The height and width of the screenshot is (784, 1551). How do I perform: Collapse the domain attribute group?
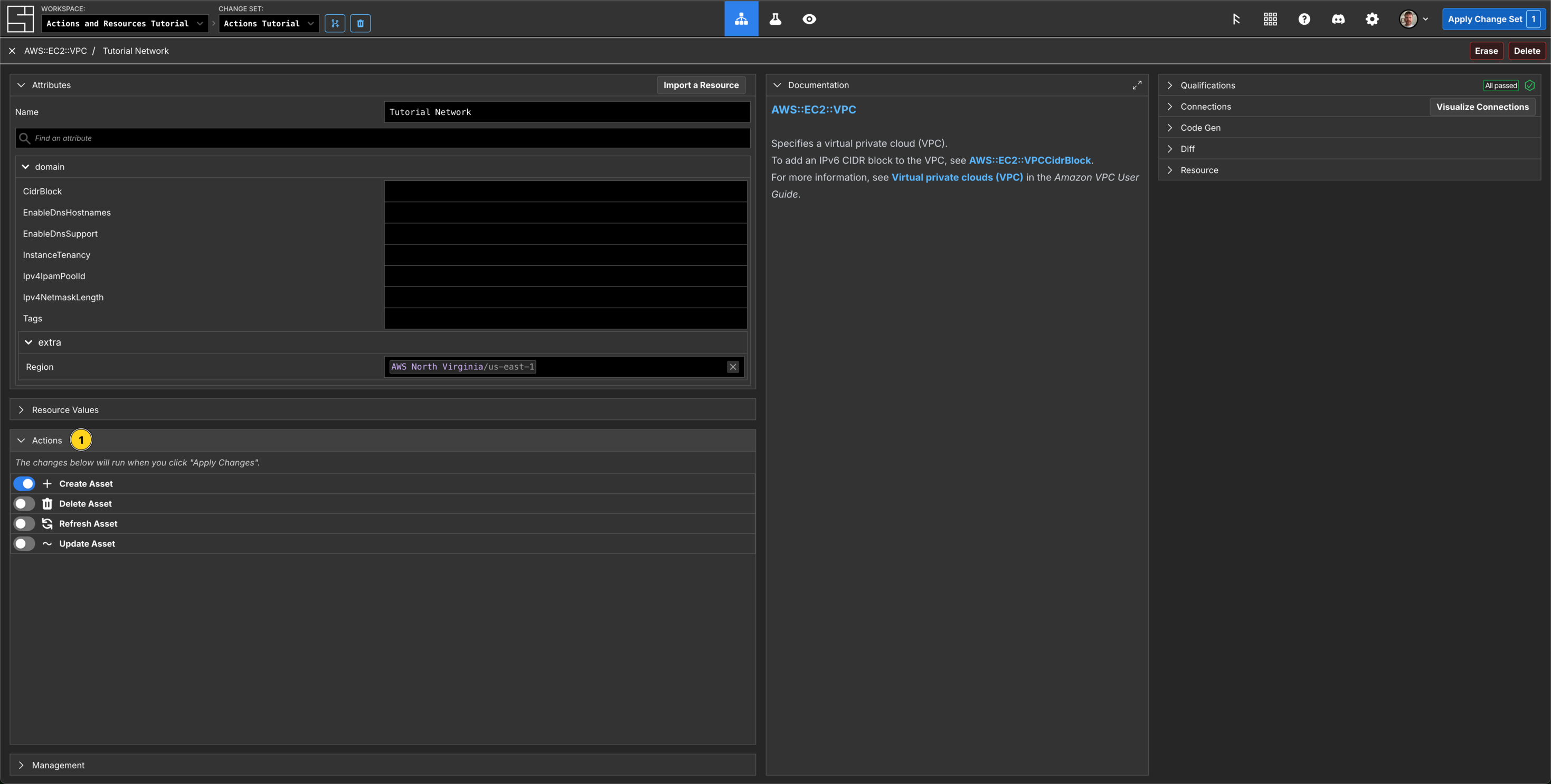25,167
